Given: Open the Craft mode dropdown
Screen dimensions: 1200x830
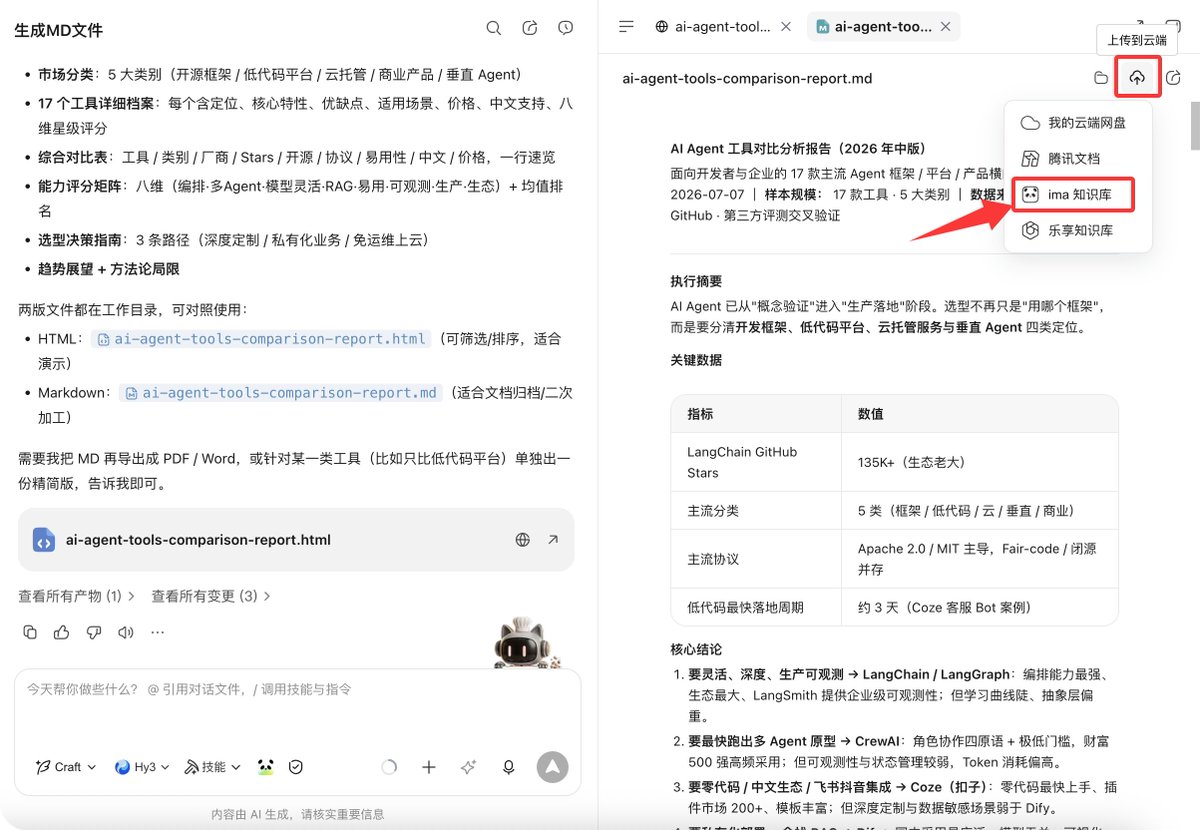Looking at the screenshot, I should pos(66,767).
